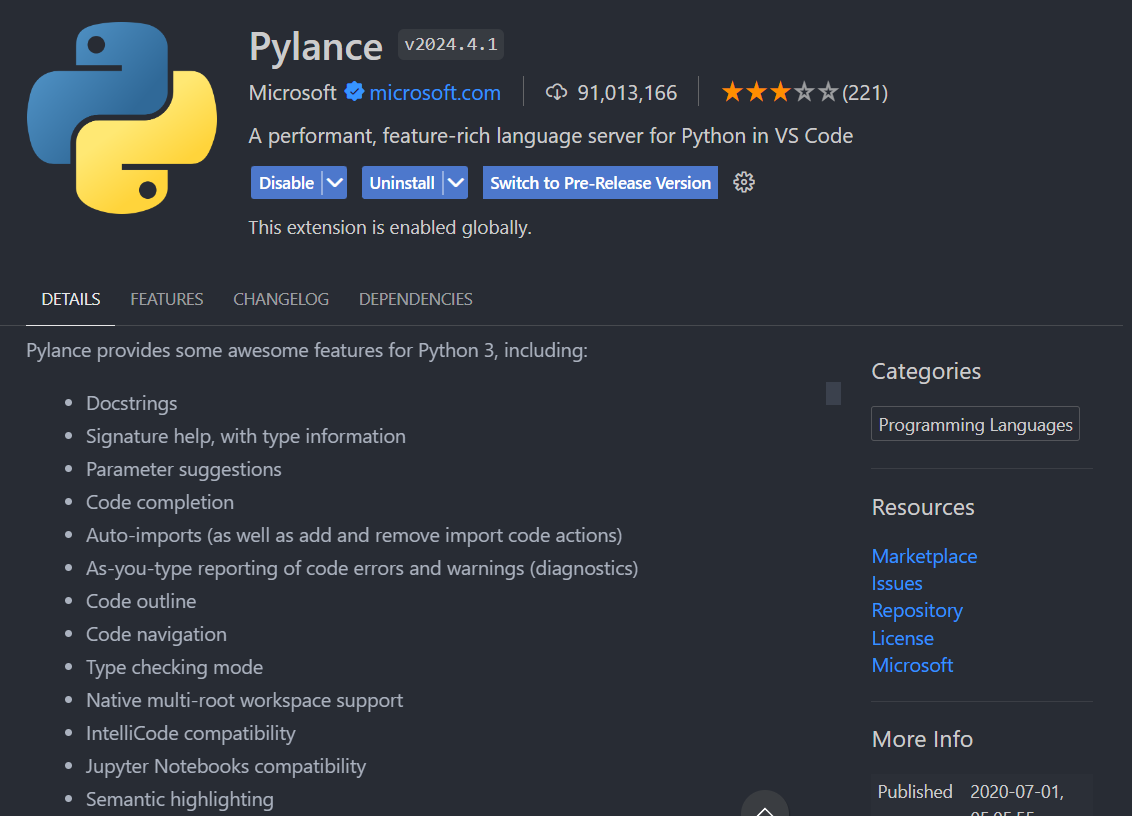Open the Changelog tab

(281, 299)
